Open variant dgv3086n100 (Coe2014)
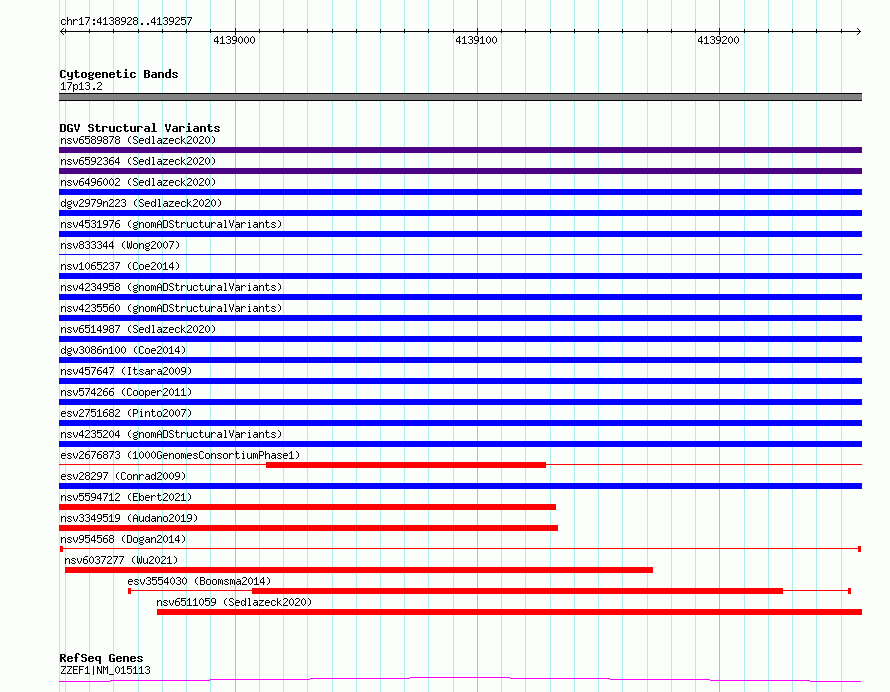Screen dimensions: 890x692 tap(123, 350)
